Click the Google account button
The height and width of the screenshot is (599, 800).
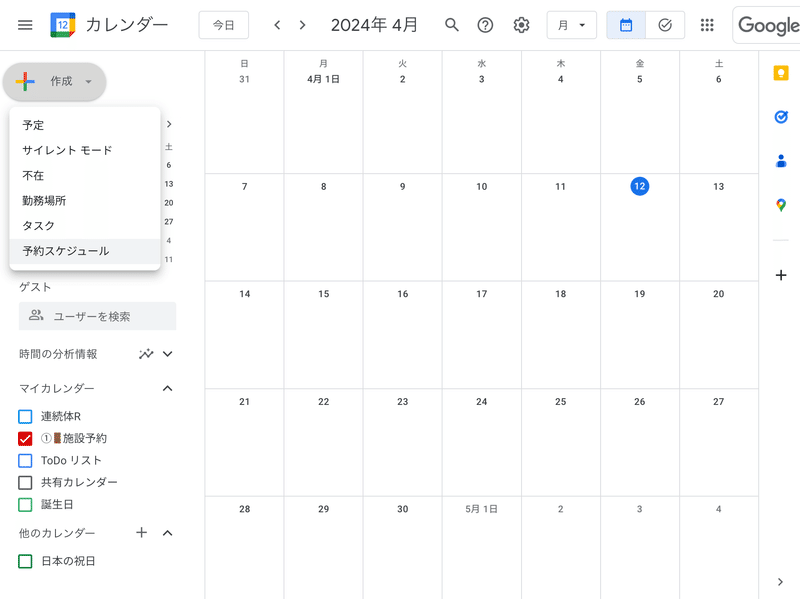click(x=767, y=25)
